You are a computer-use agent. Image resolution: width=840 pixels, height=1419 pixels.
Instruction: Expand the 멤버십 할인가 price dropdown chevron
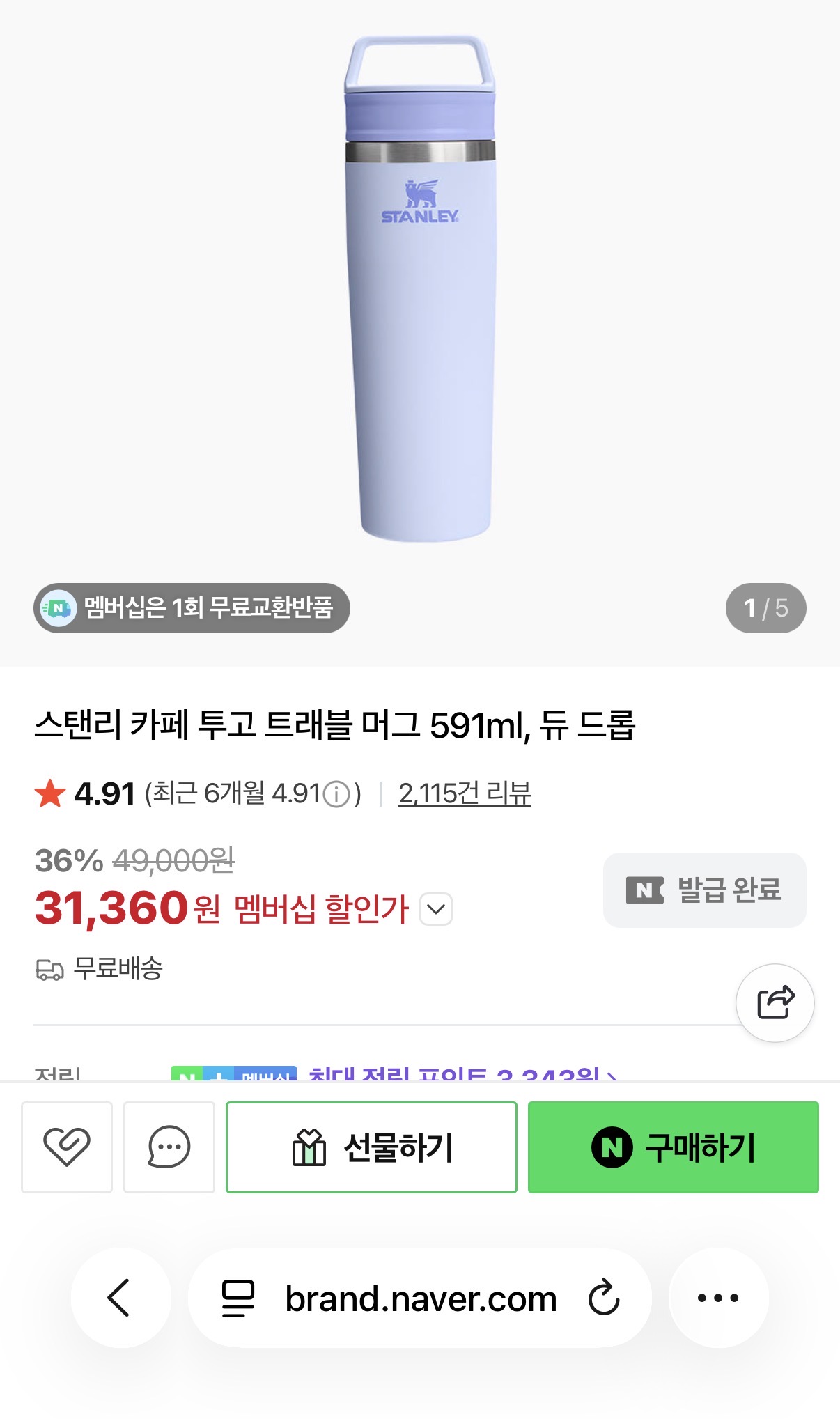[x=436, y=909]
